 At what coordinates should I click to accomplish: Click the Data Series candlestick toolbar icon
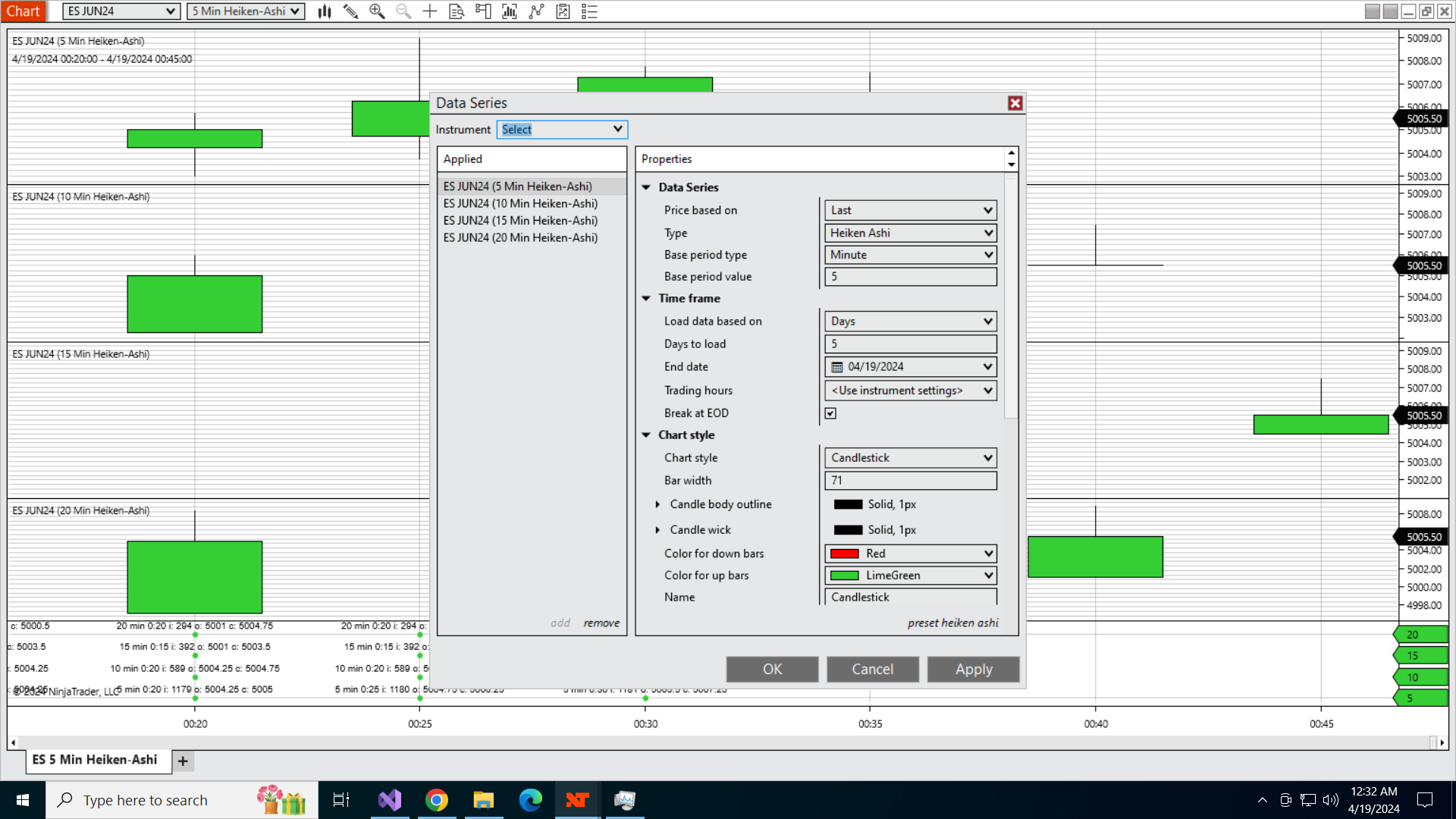click(x=325, y=11)
